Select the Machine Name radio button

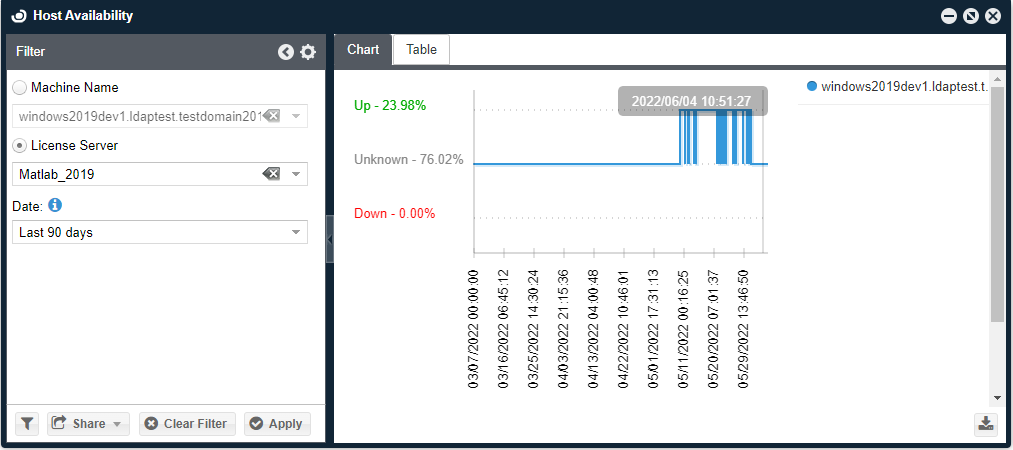20,88
